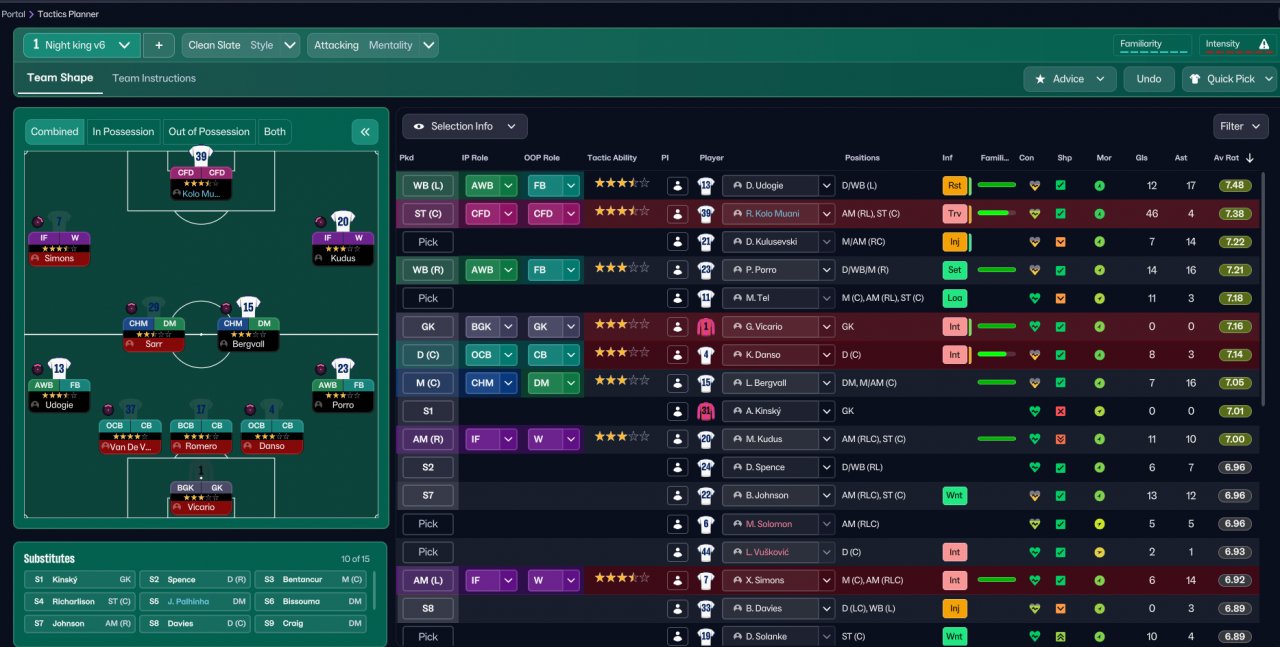Toggle Solanke's sharpness arrow indicator
Screen dimensions: 1280x647
click(x=1061, y=636)
